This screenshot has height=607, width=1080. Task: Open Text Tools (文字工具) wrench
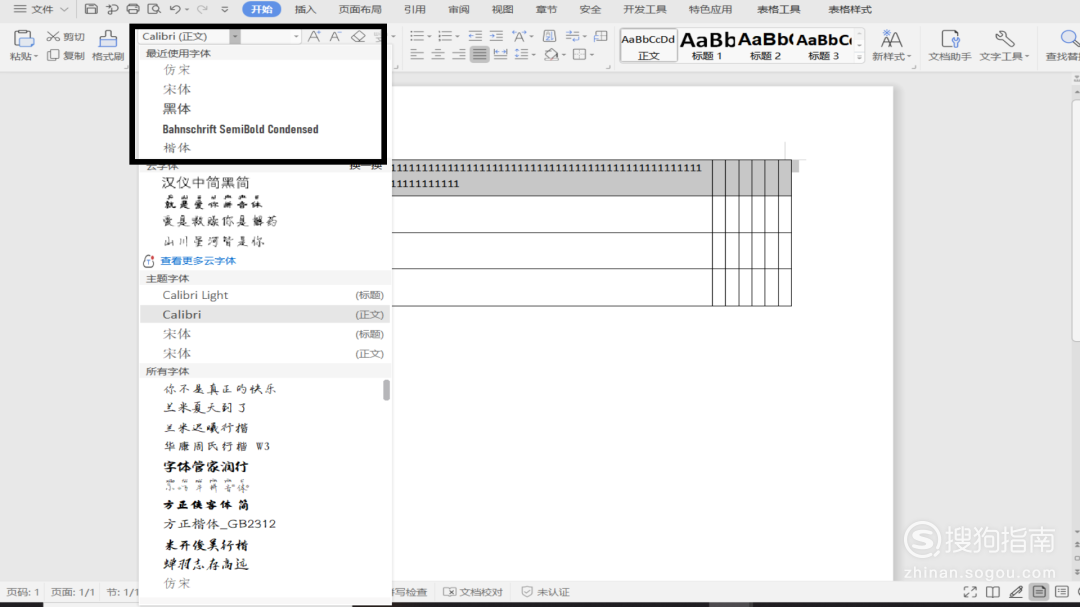click(1004, 45)
